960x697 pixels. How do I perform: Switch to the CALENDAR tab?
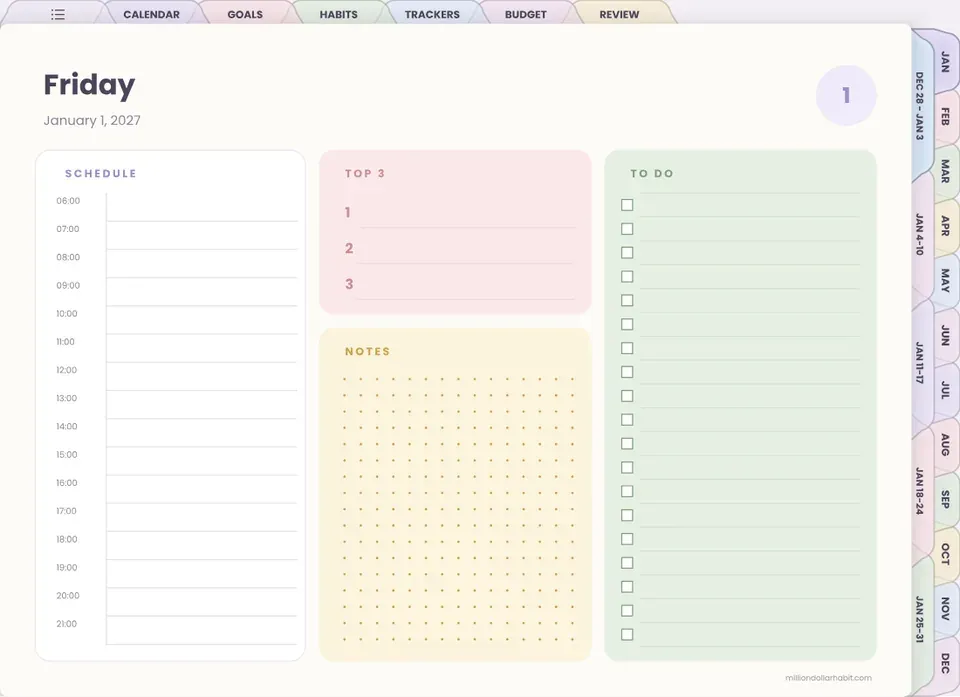tap(151, 14)
